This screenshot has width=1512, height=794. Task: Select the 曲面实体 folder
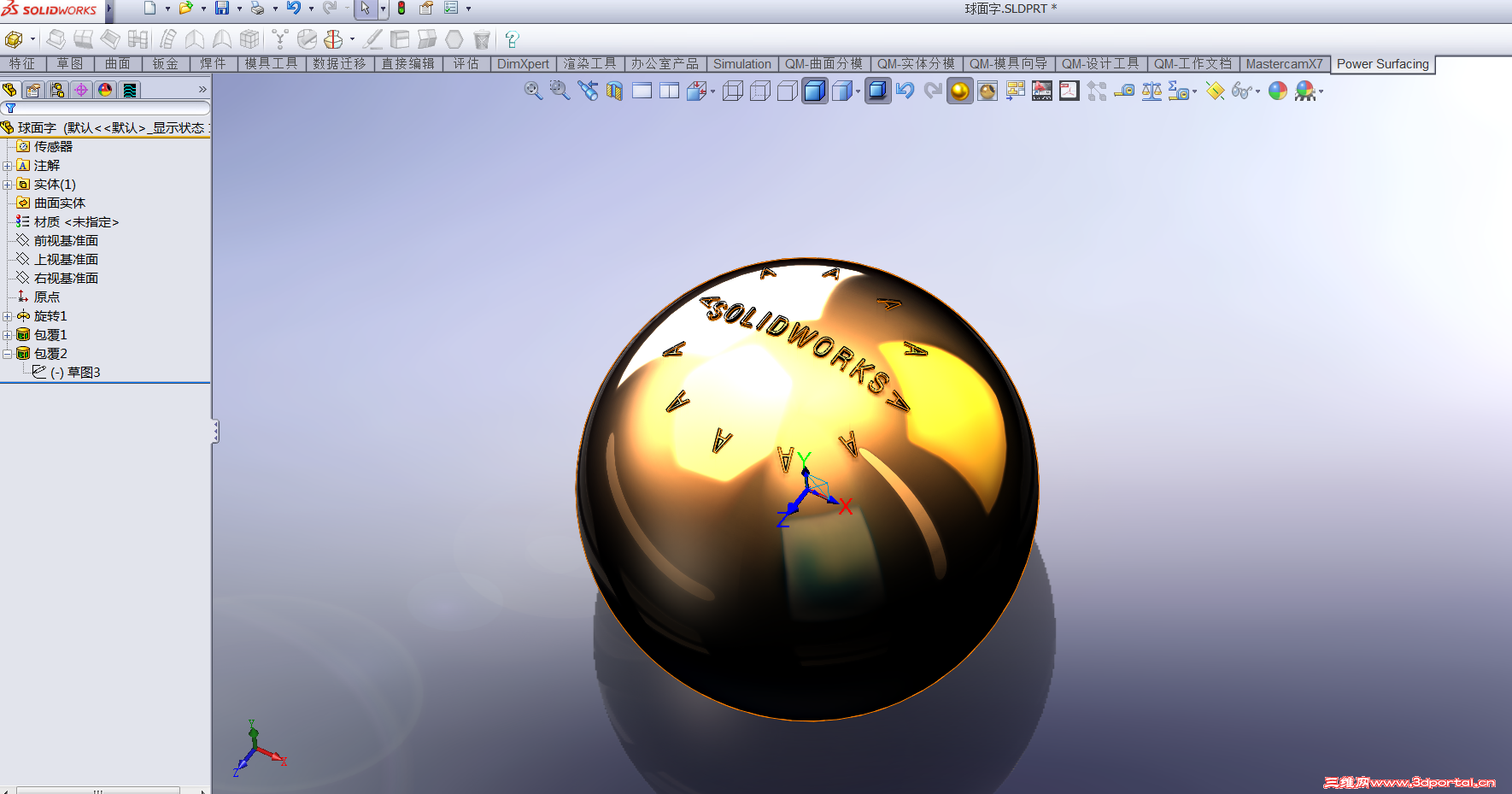click(x=51, y=203)
